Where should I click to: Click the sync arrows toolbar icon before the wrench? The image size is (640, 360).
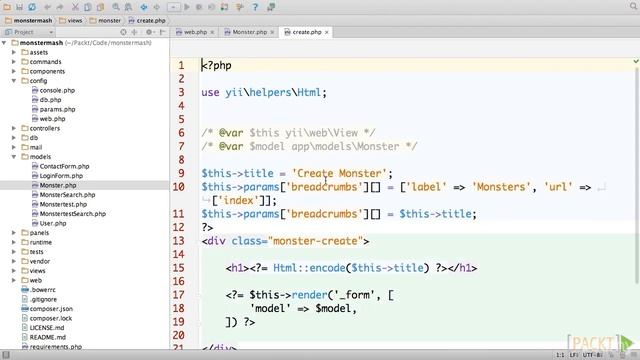tap(224, 7)
